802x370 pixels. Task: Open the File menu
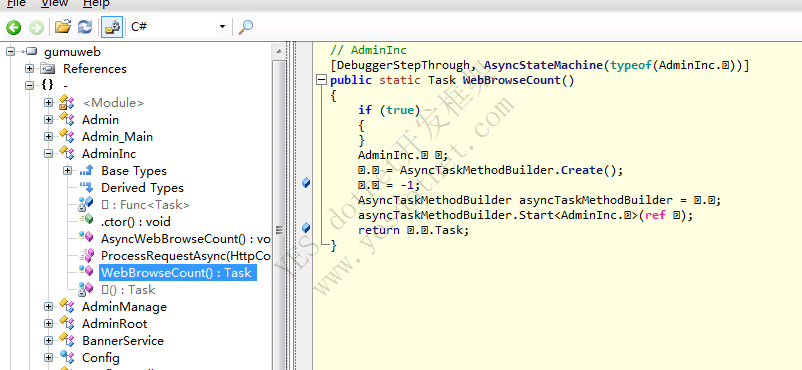(x=16, y=4)
